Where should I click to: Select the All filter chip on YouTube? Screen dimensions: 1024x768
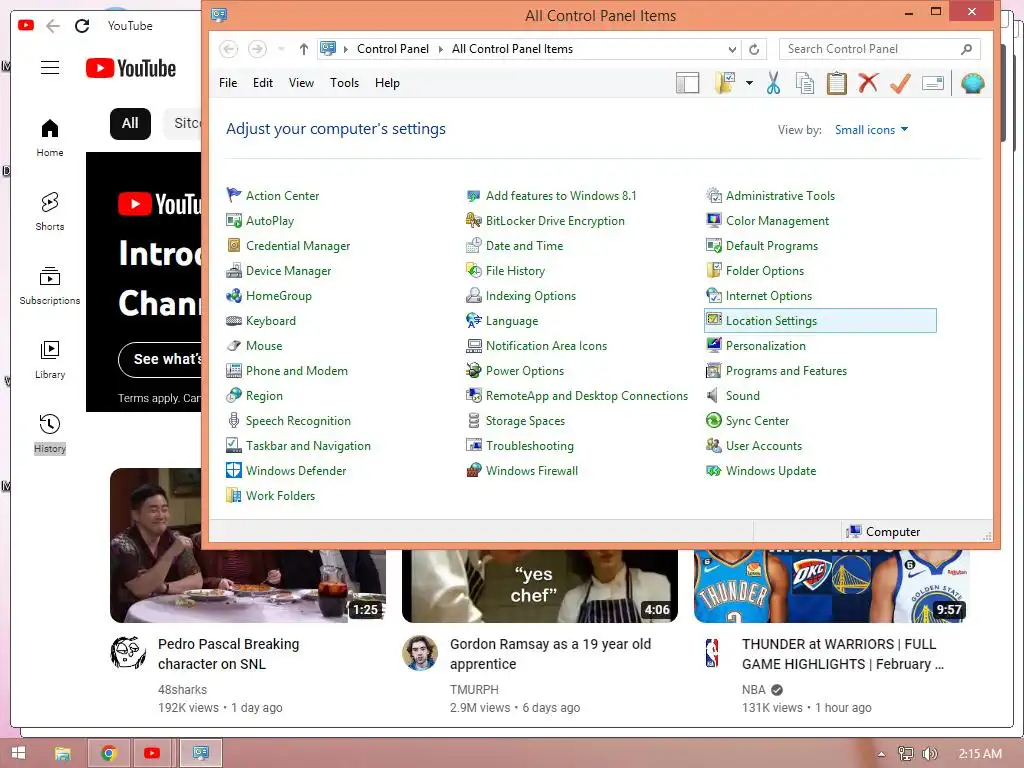point(130,123)
